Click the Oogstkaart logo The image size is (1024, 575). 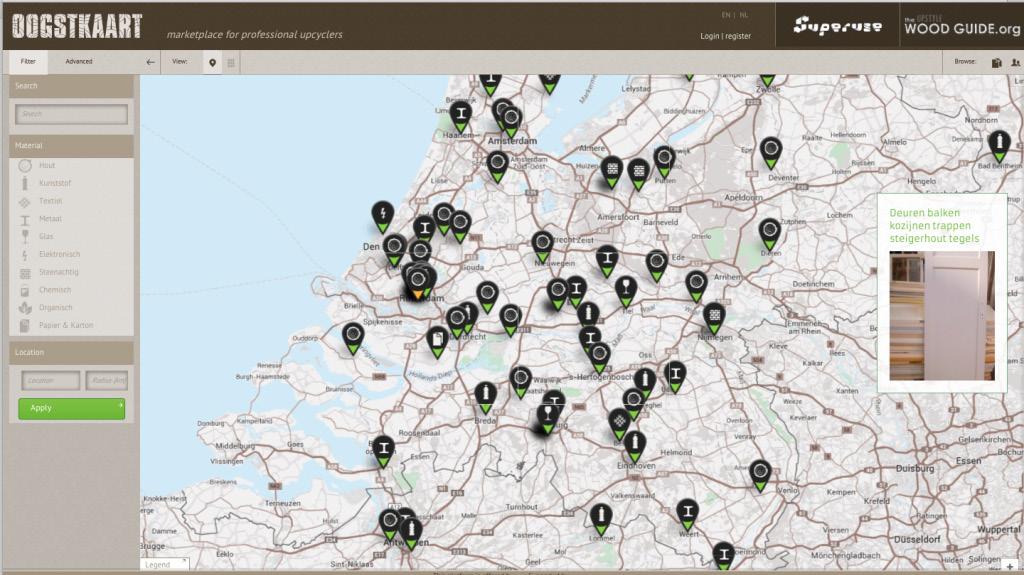coord(76,26)
